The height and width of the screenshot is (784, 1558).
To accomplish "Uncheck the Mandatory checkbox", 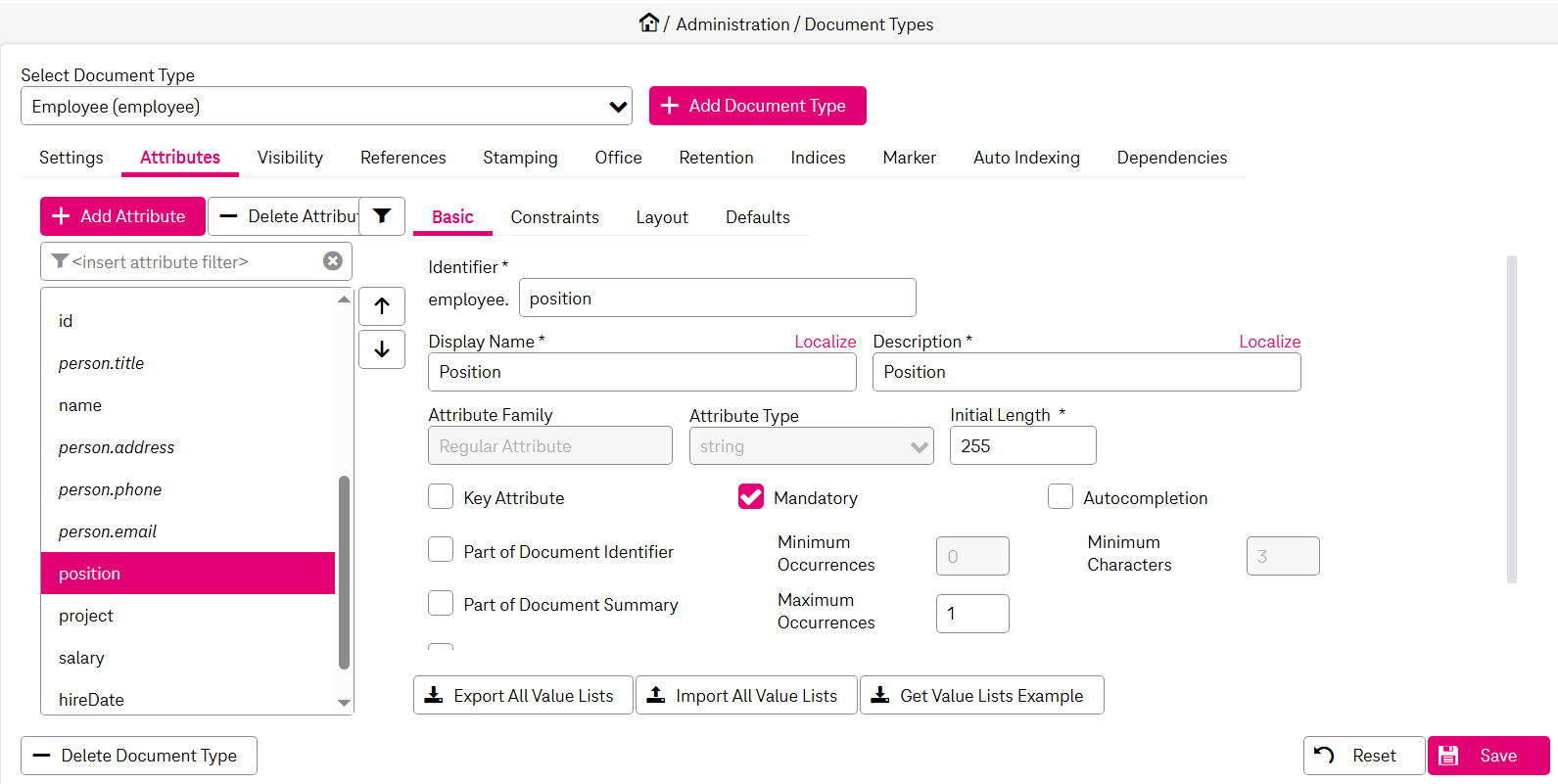I will click(x=751, y=497).
